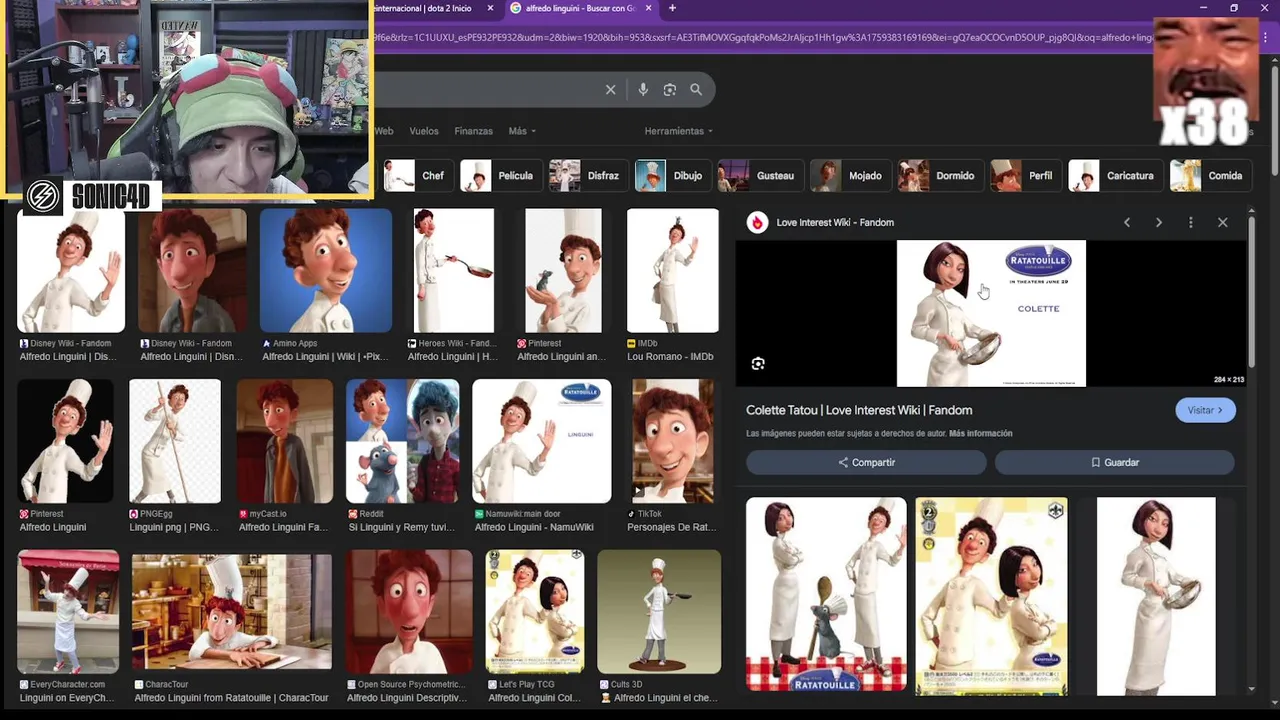The image size is (1280, 720).
Task: Filter images by Dormido chip
Action: click(x=941, y=176)
